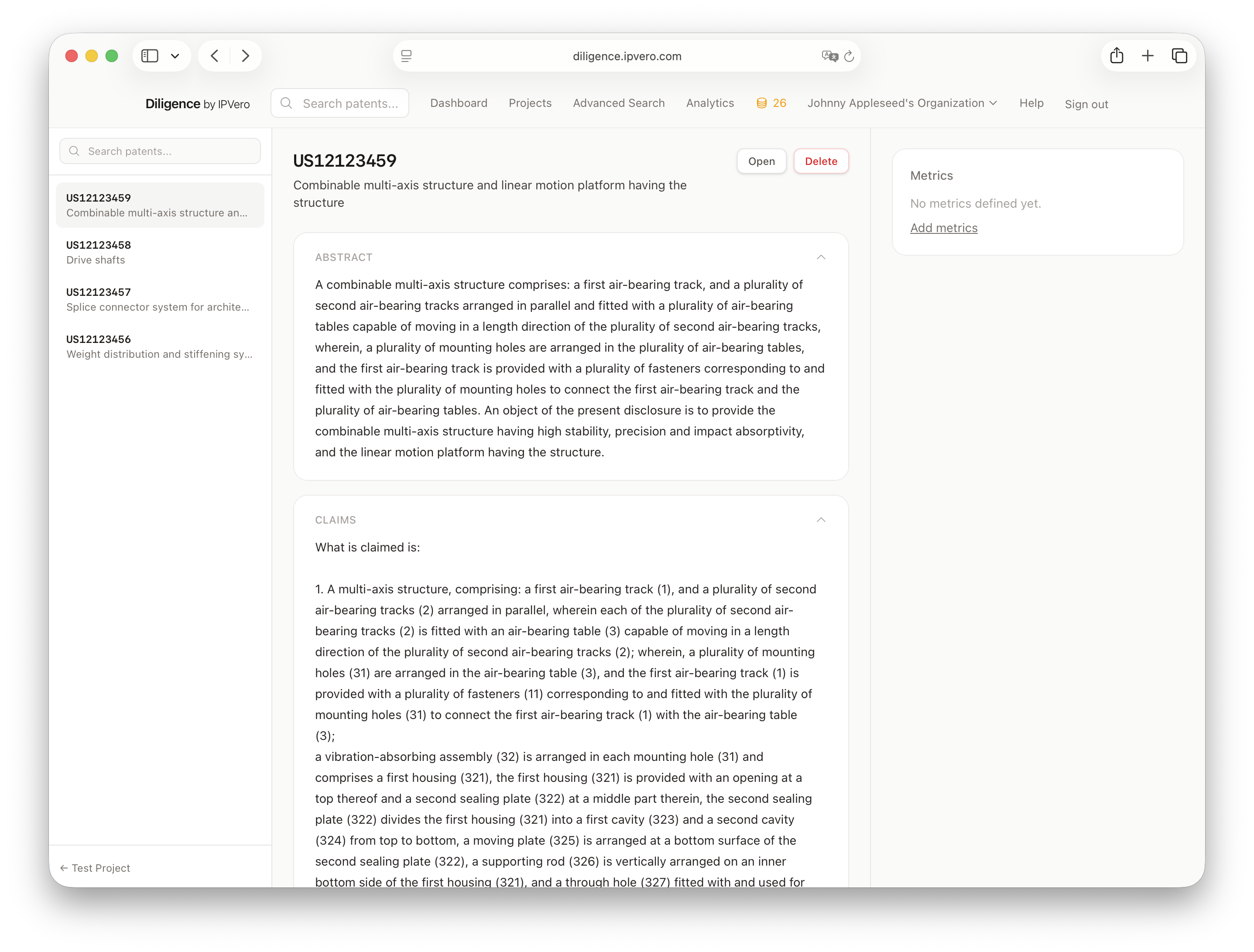Go to the Projects menu item
Viewport: 1254px width, 952px height.
point(530,103)
